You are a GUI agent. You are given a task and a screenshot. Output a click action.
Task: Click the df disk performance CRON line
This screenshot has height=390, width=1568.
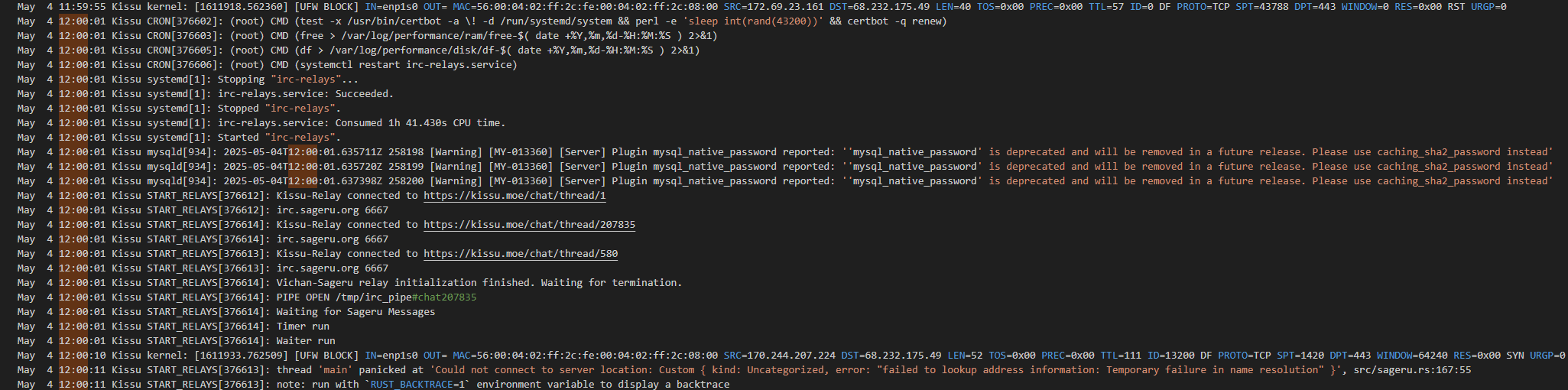[358, 50]
